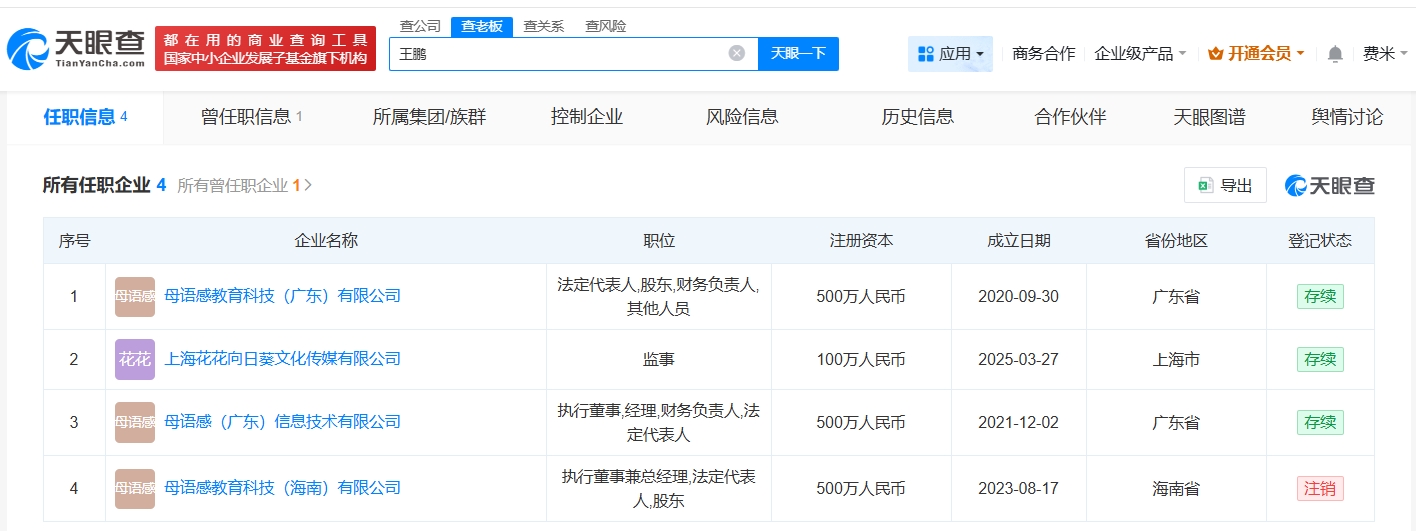Click the 母语感教育科技（海南） company logo icon

pyautogui.click(x=135, y=489)
